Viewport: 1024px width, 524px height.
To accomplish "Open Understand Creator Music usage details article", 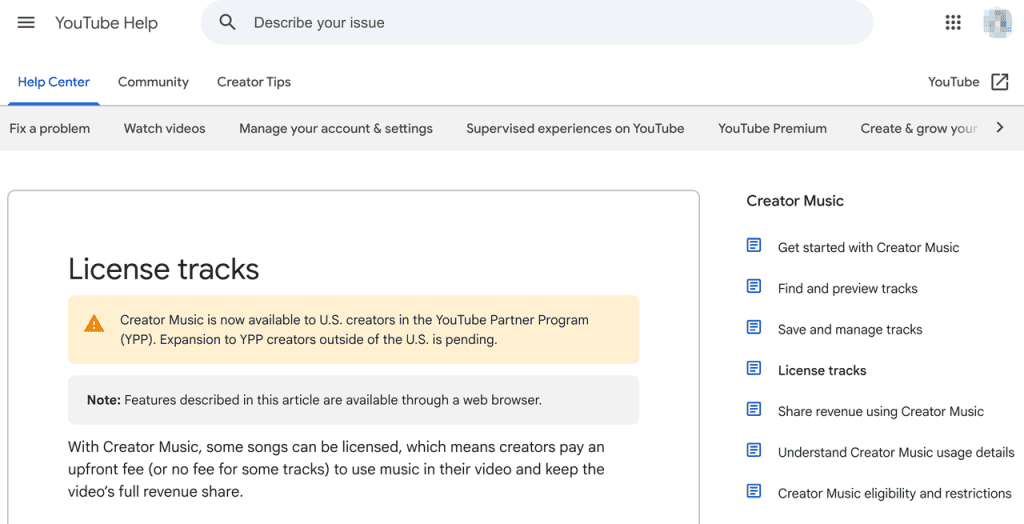I will [896, 452].
